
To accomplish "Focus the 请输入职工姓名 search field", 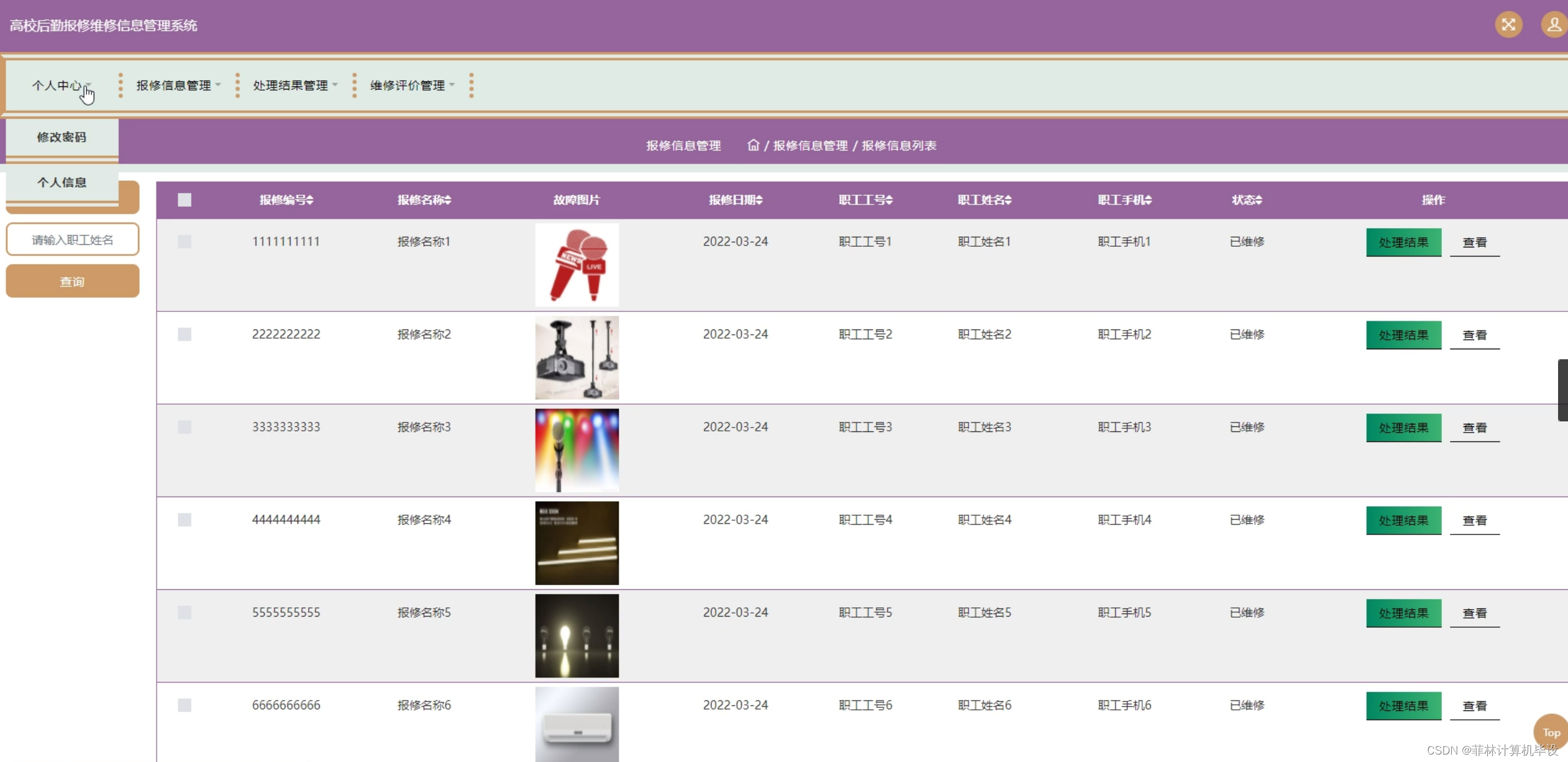I will [72, 240].
